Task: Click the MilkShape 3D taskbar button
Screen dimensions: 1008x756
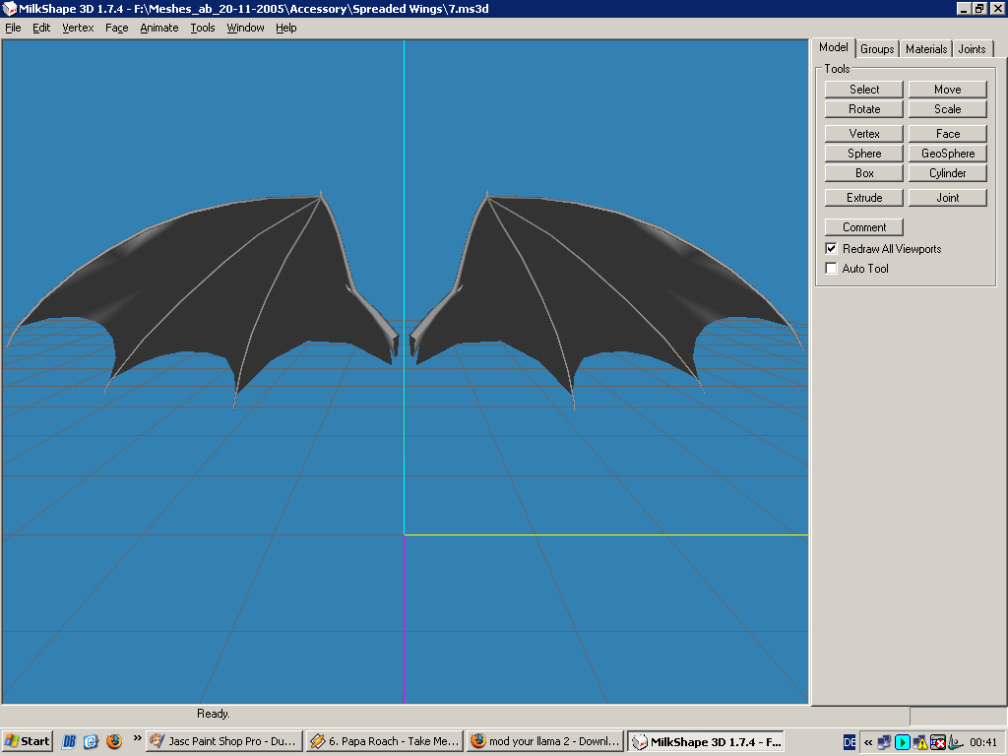Action: (706, 741)
